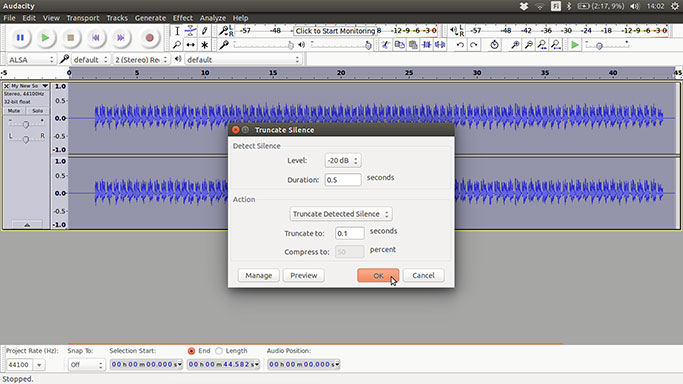Viewport: 683px width, 384px height.
Task: Open the Edit menu
Action: tap(29, 18)
